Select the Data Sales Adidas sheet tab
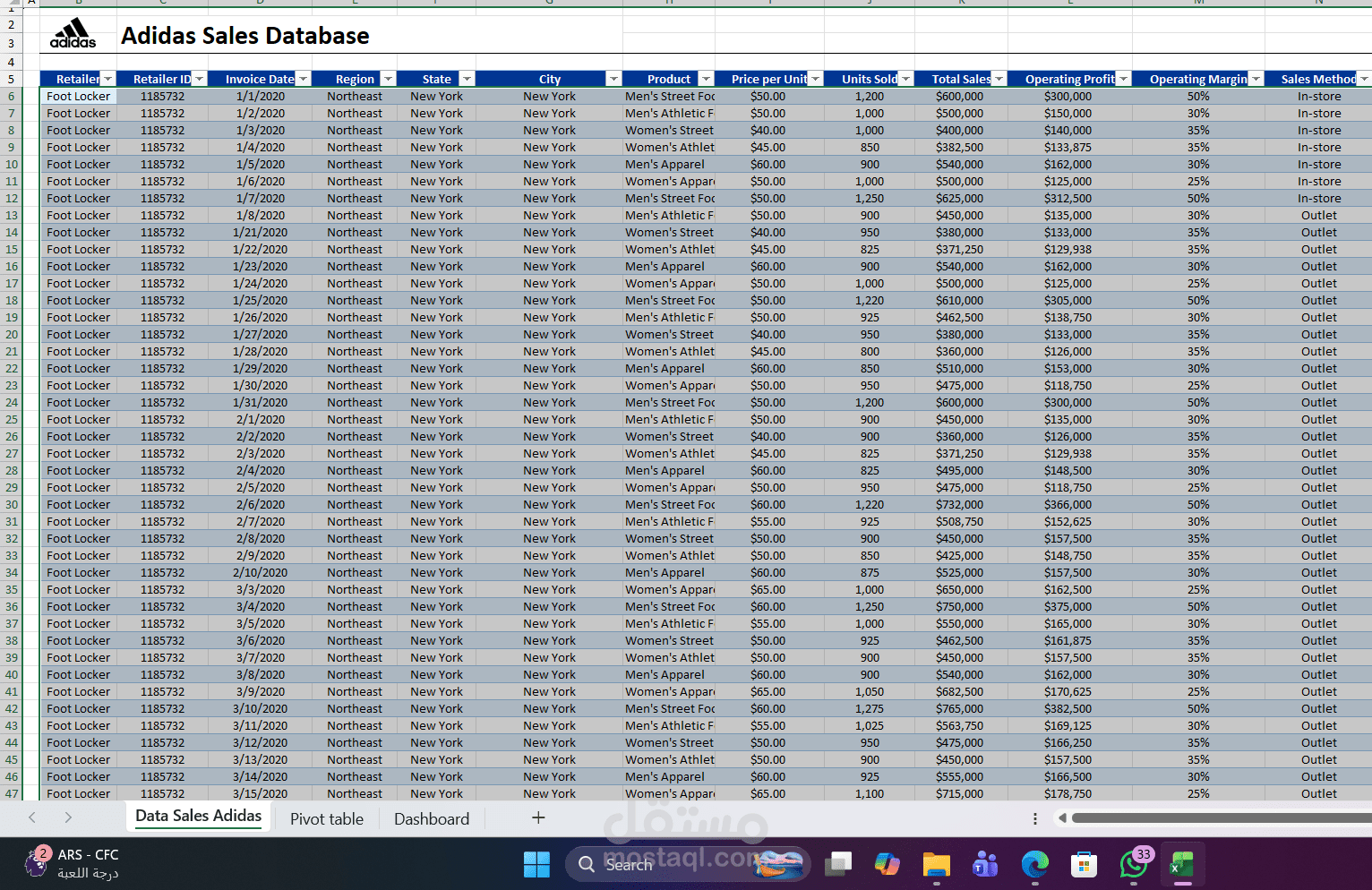The image size is (1372, 890). click(199, 817)
